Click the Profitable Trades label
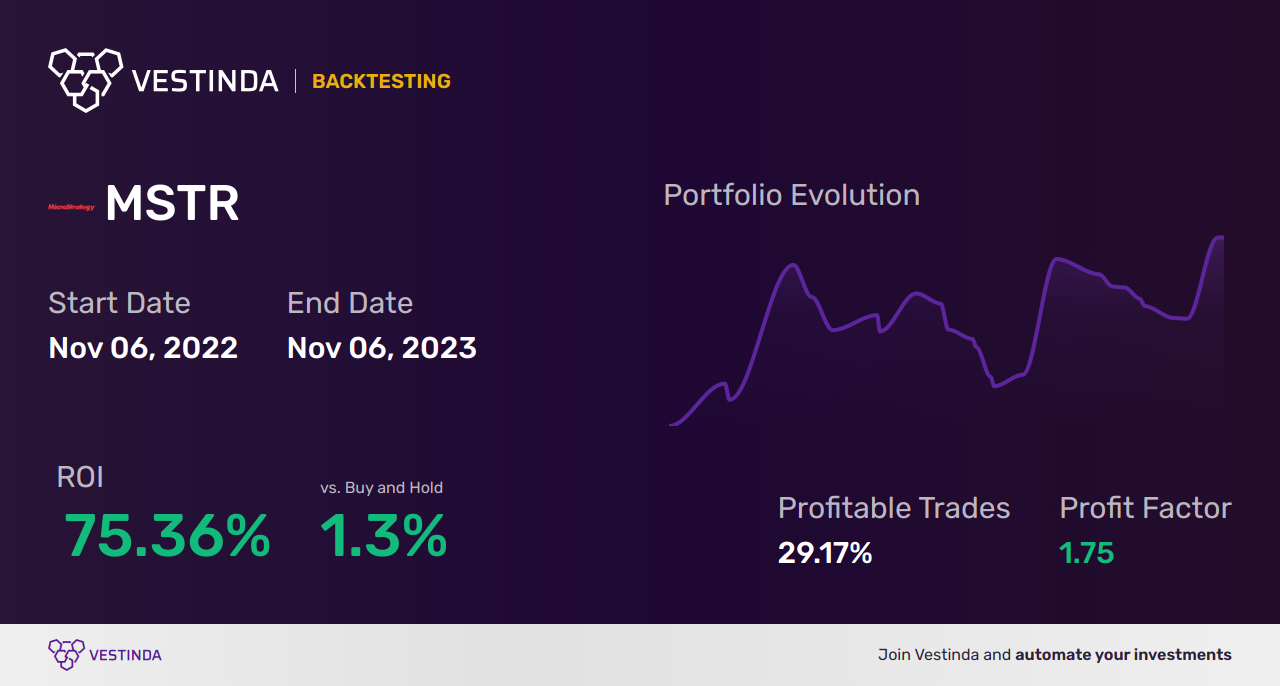The image size is (1280, 686). tap(894, 508)
